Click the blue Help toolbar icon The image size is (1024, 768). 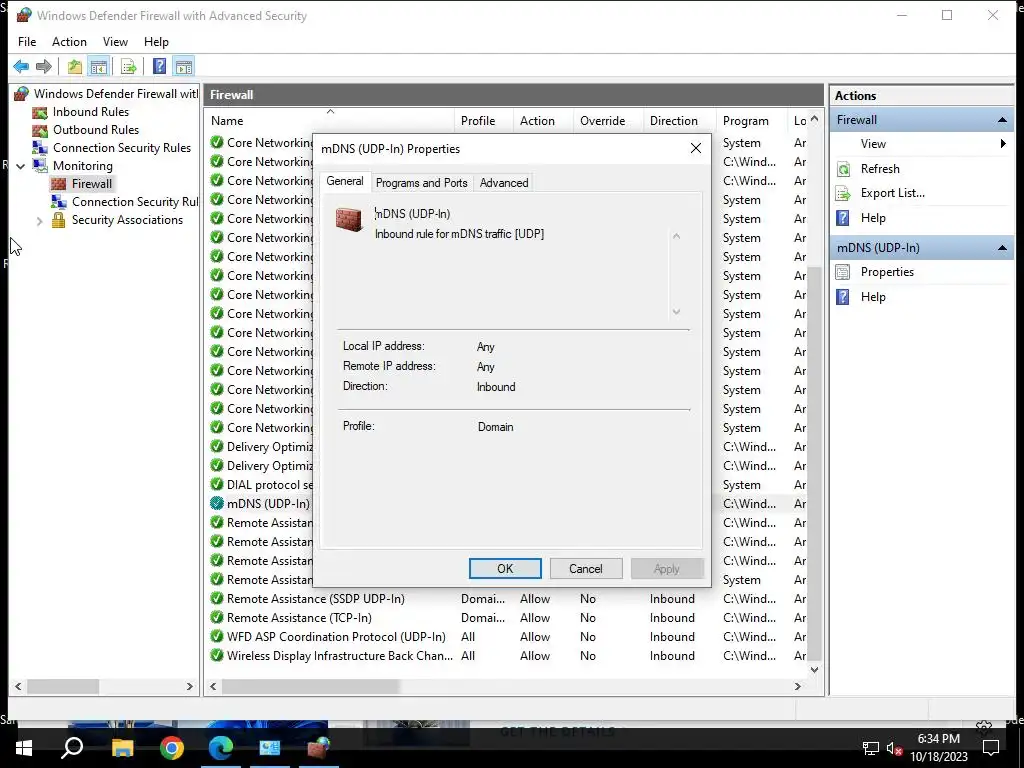(159, 66)
